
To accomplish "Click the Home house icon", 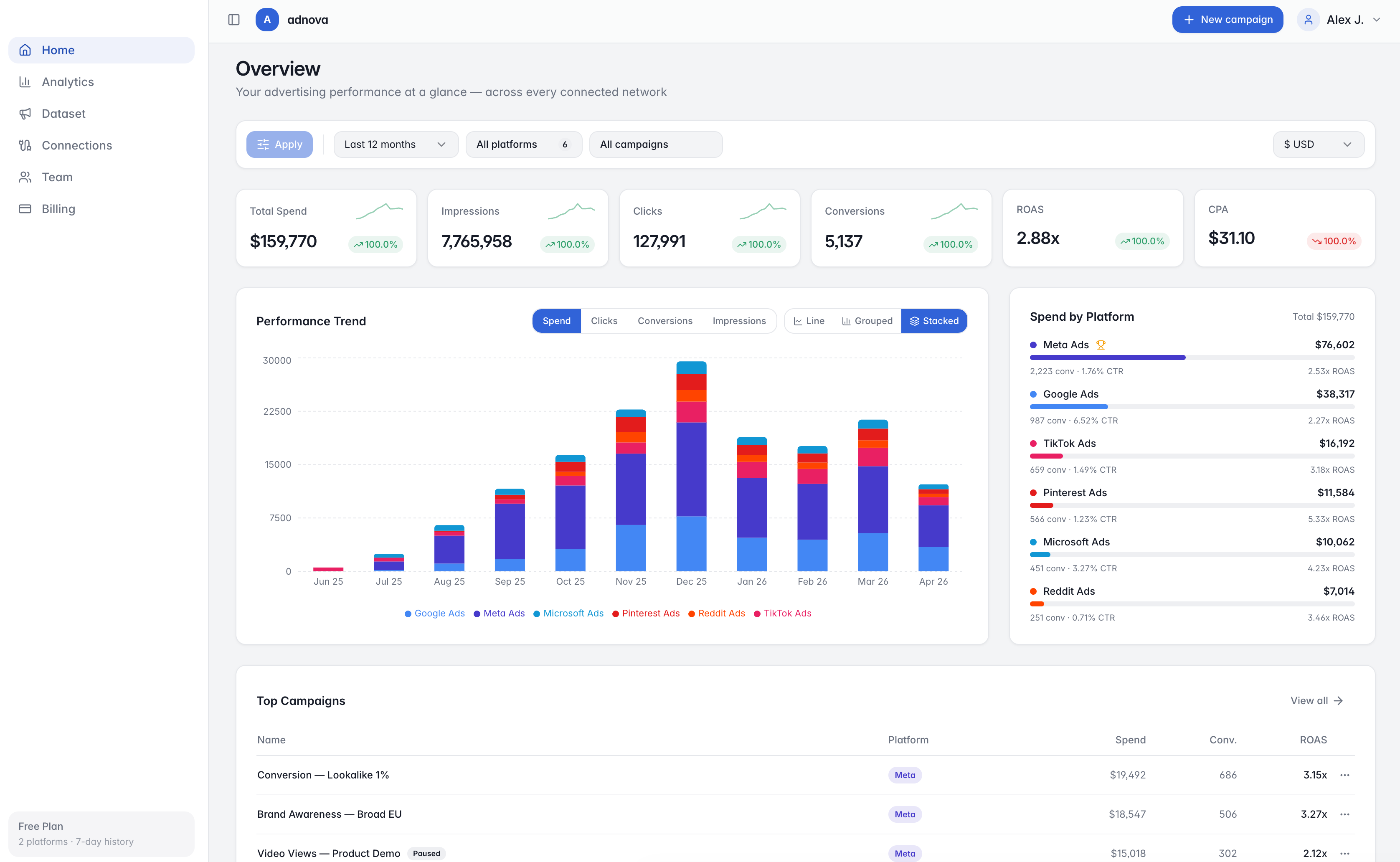I will click(25, 50).
